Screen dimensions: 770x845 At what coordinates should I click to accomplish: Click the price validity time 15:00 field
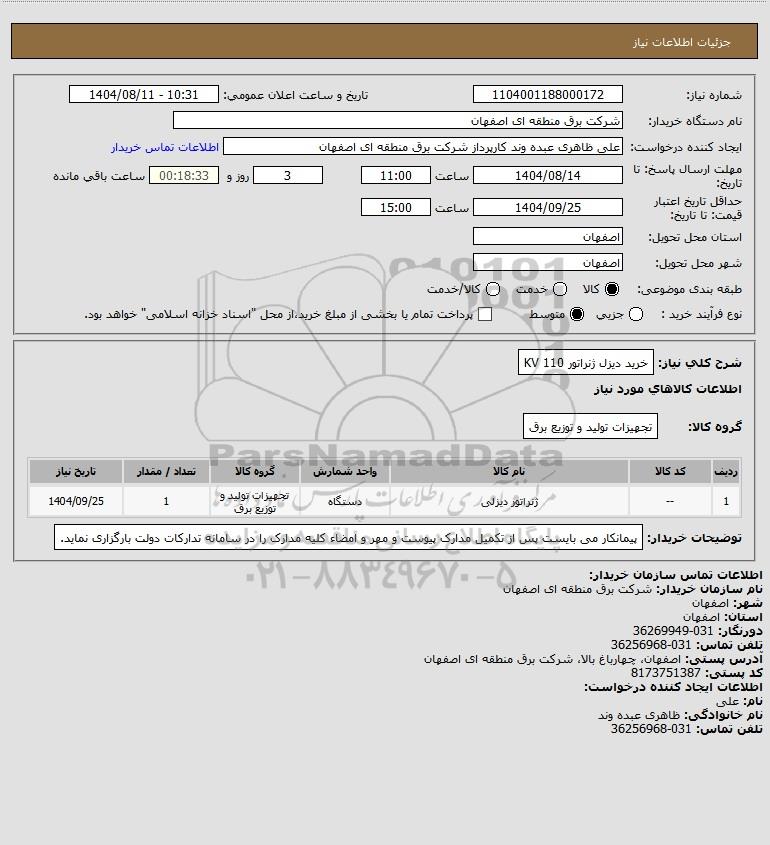[x=396, y=207]
